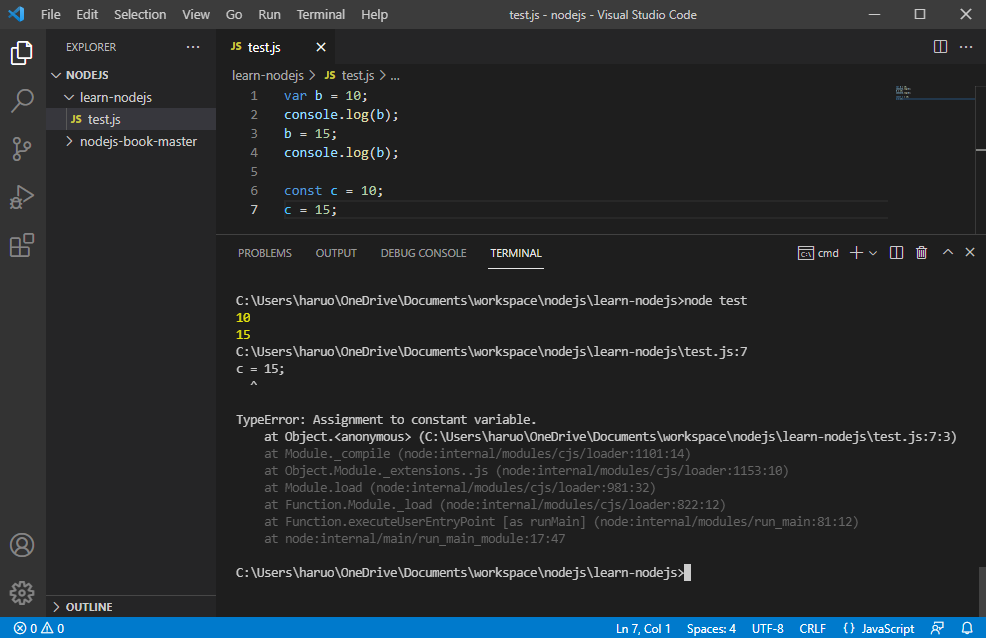Close the terminal panel
This screenshot has width=986, height=638.
pyautogui.click(x=970, y=252)
